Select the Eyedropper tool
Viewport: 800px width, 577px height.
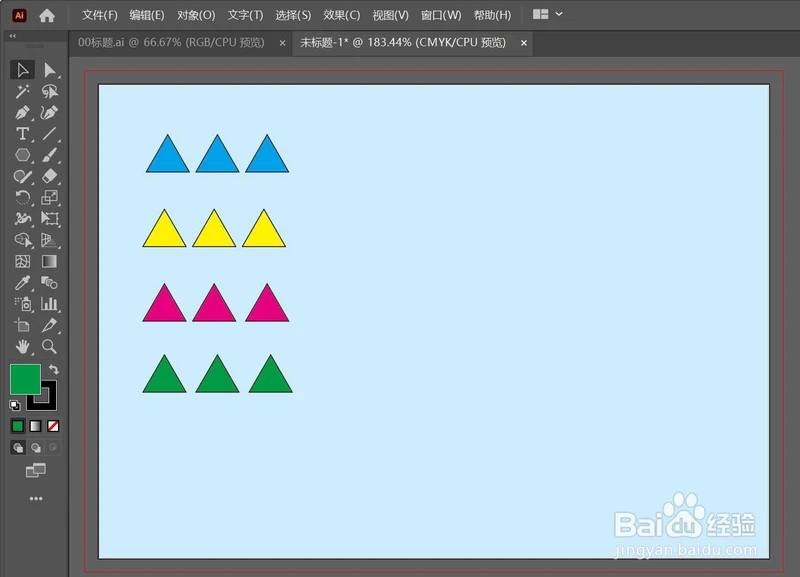[x=22, y=283]
